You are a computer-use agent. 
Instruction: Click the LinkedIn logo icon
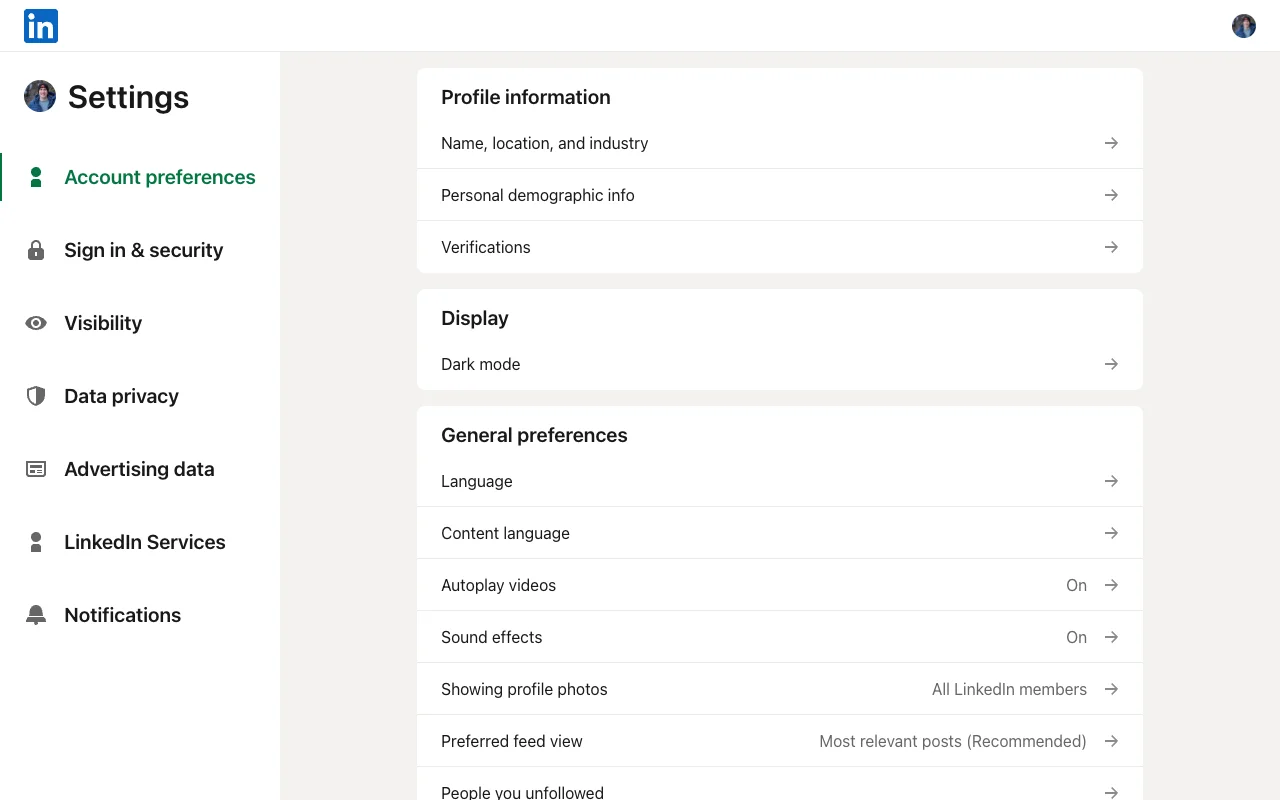pos(41,26)
